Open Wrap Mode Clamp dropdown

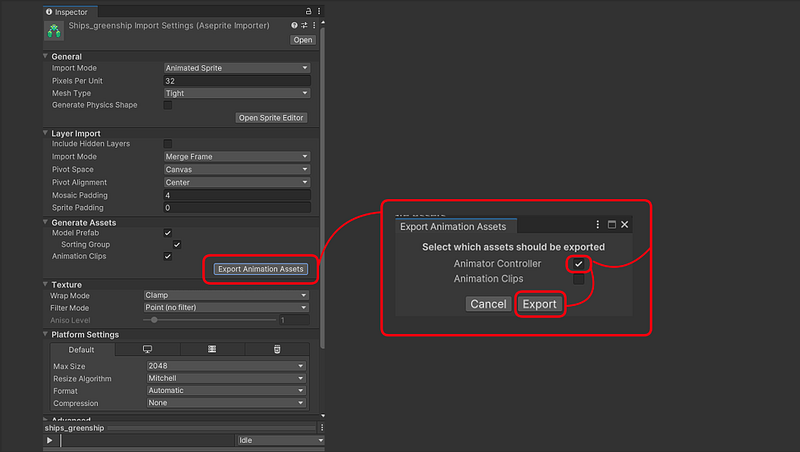pyautogui.click(x=226, y=295)
